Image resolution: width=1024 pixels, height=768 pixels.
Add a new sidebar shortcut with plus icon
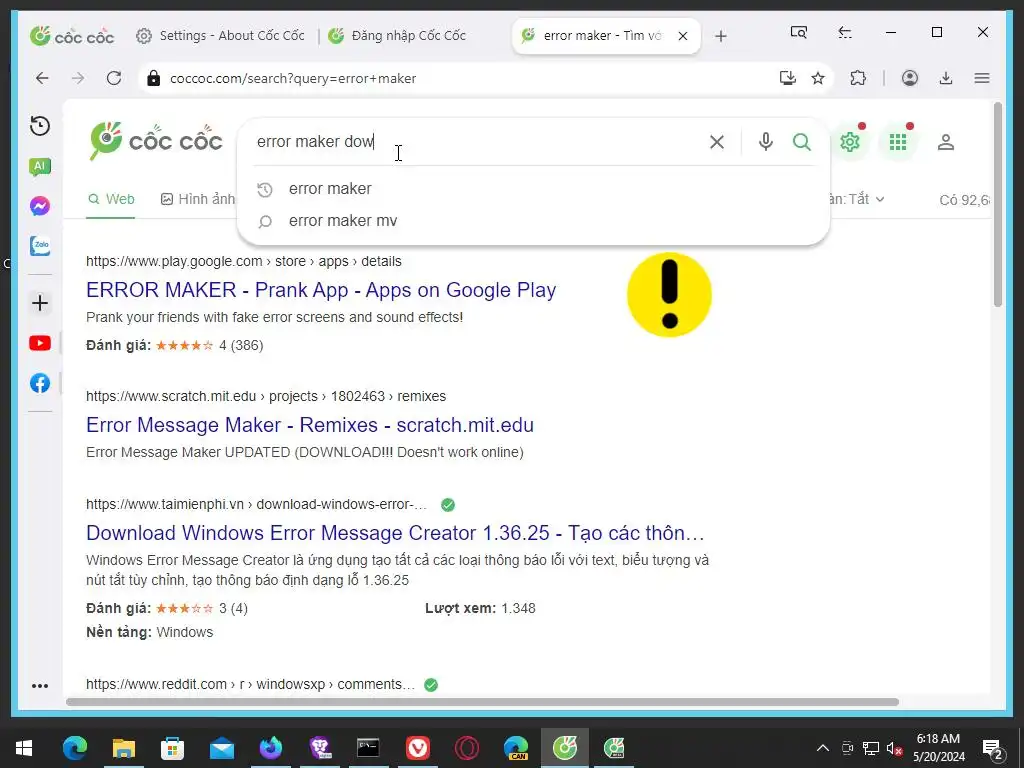40,303
